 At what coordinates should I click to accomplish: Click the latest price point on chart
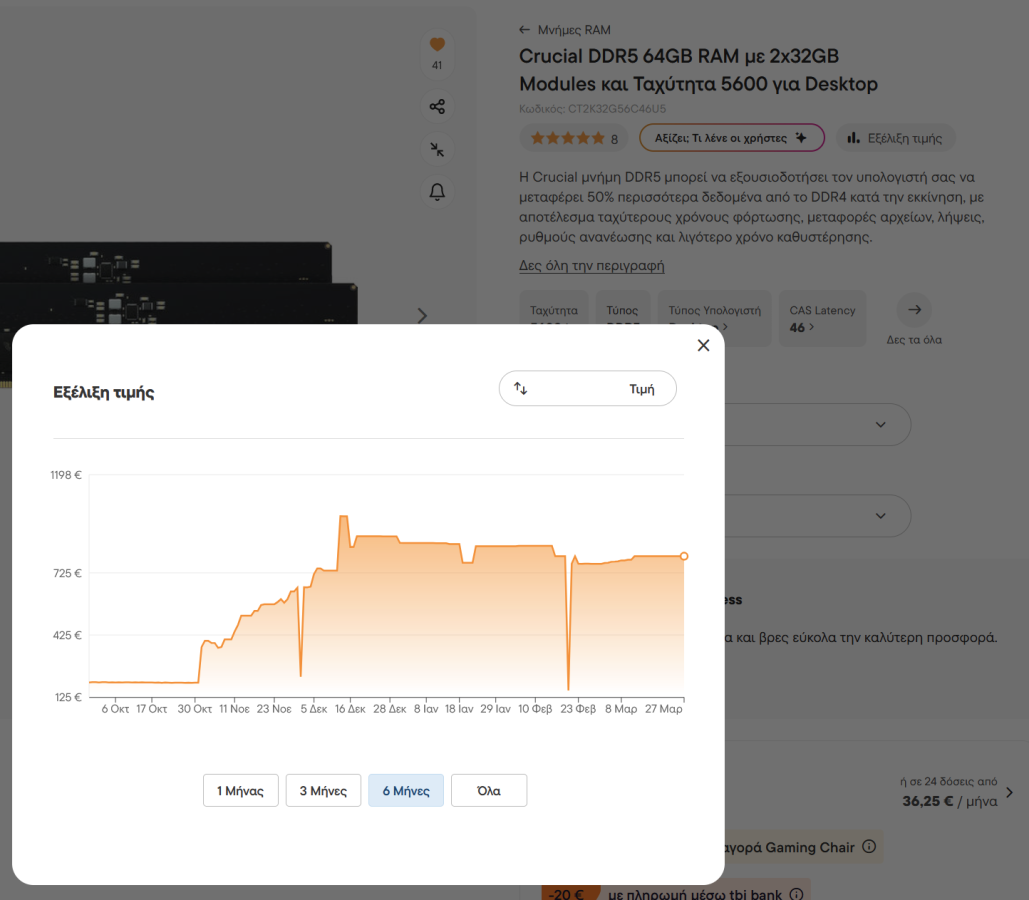tap(684, 556)
